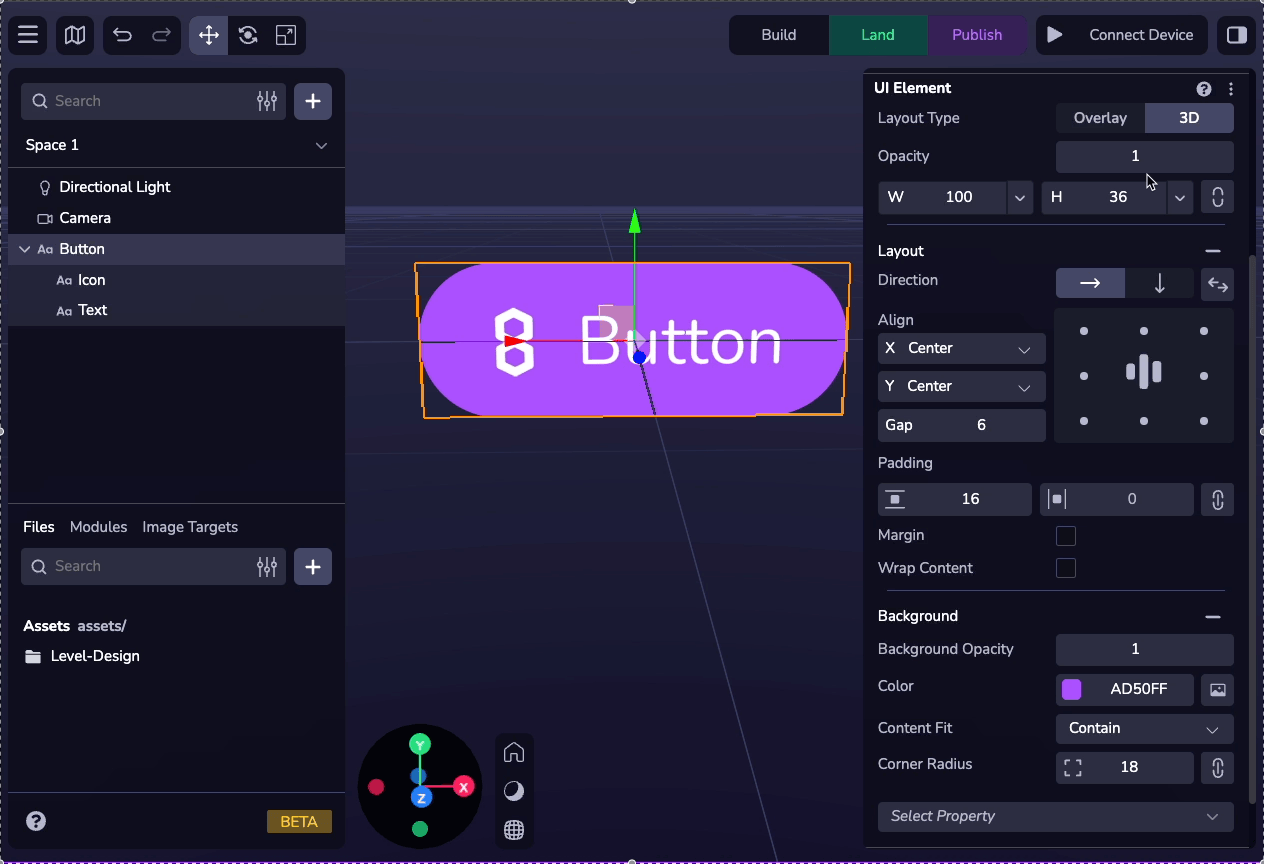Click the Undo icon

(x=122, y=35)
